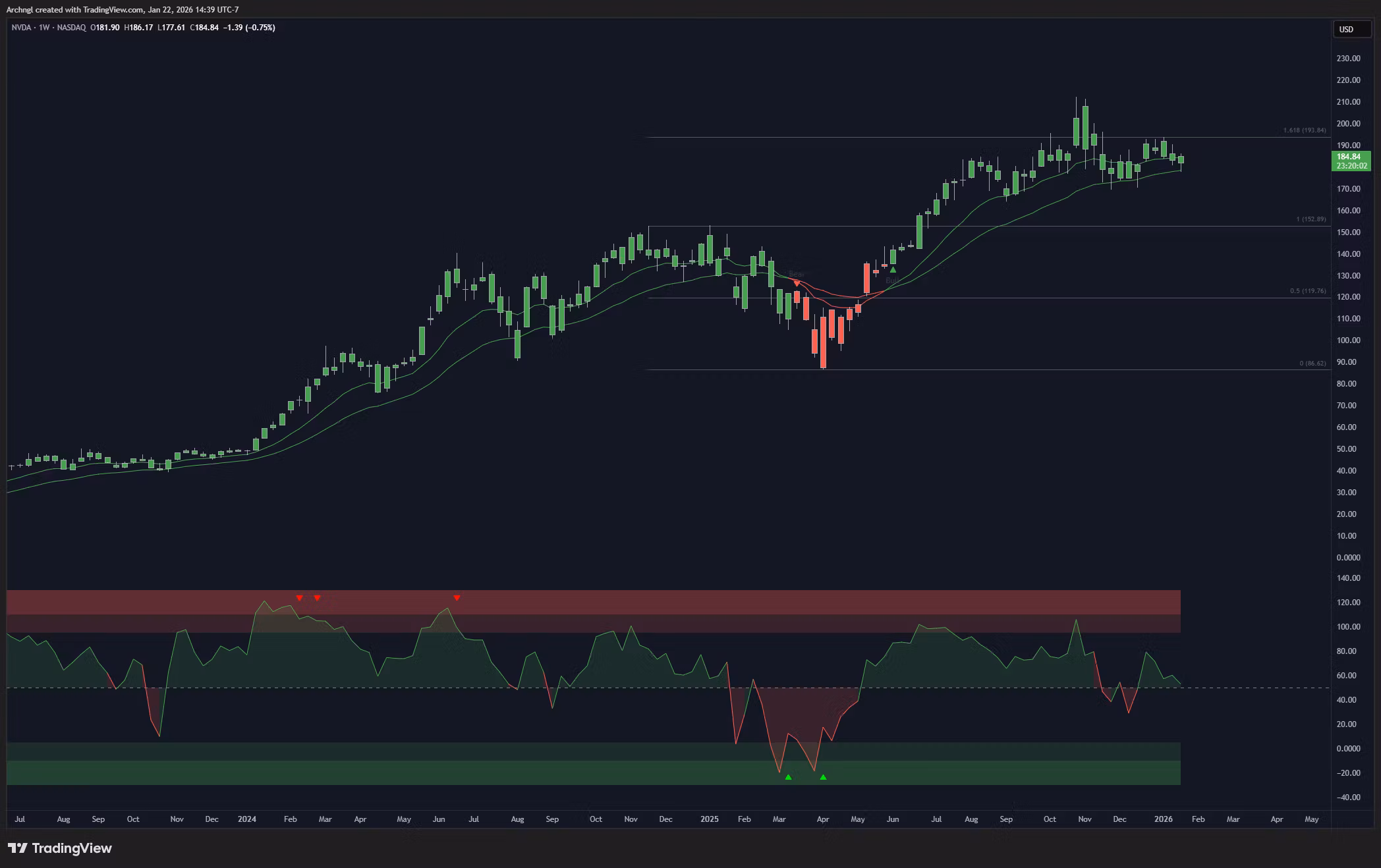Screen dimensions: 1381x868
Task: Click the high value H186.17
Action: pyautogui.click(x=138, y=28)
